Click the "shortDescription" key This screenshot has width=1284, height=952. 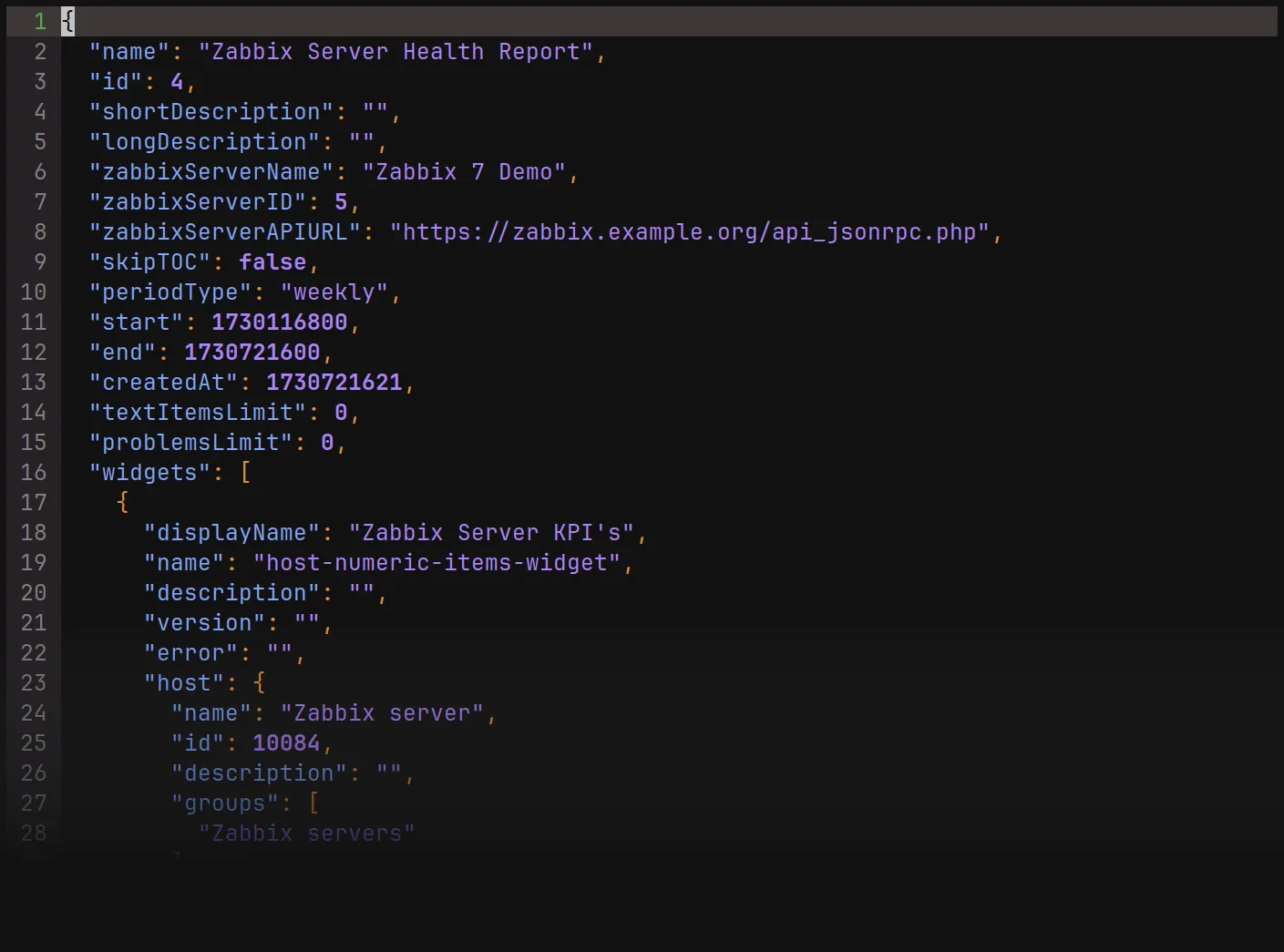click(211, 112)
